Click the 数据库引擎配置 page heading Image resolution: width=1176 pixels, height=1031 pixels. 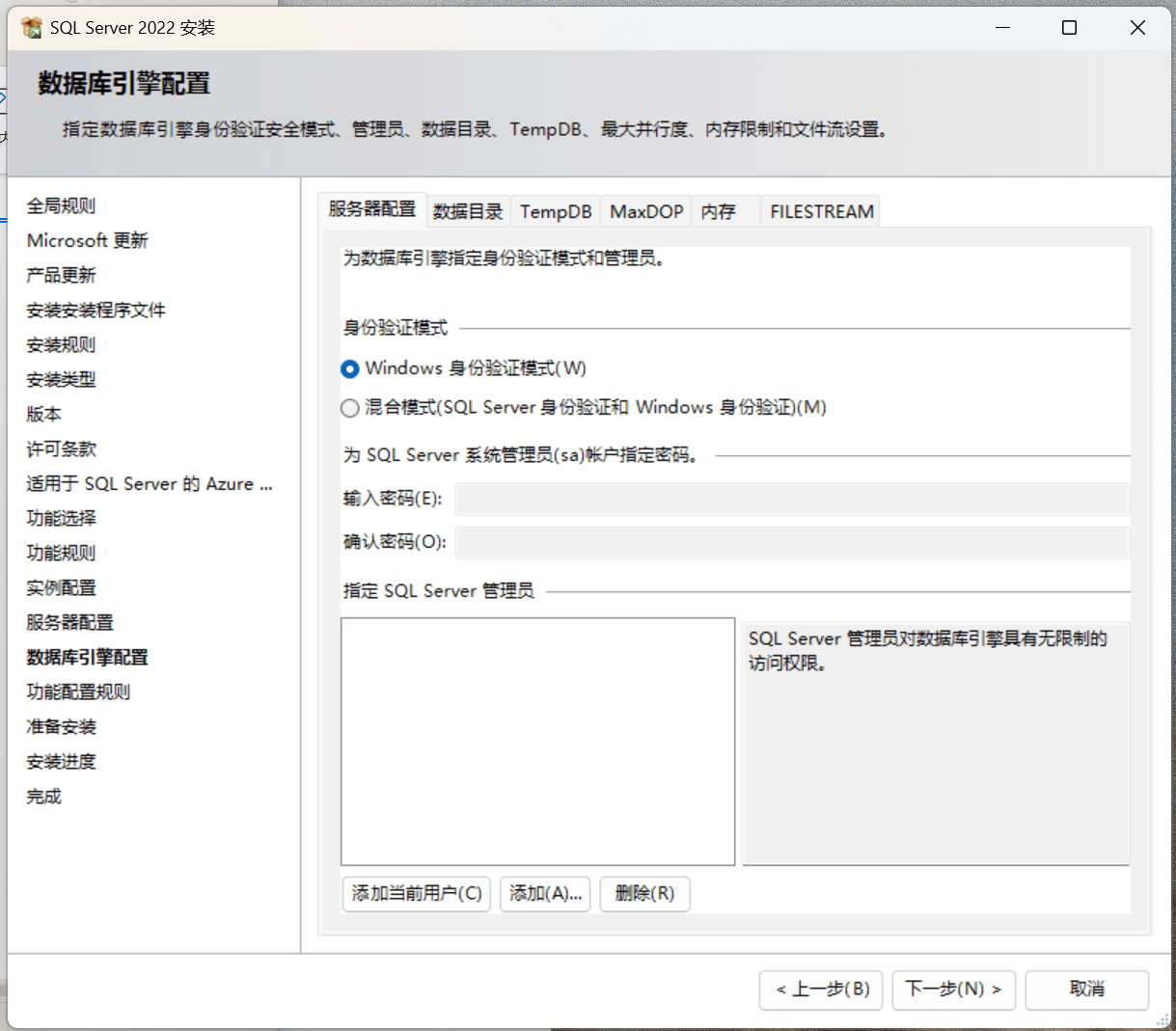tap(124, 84)
